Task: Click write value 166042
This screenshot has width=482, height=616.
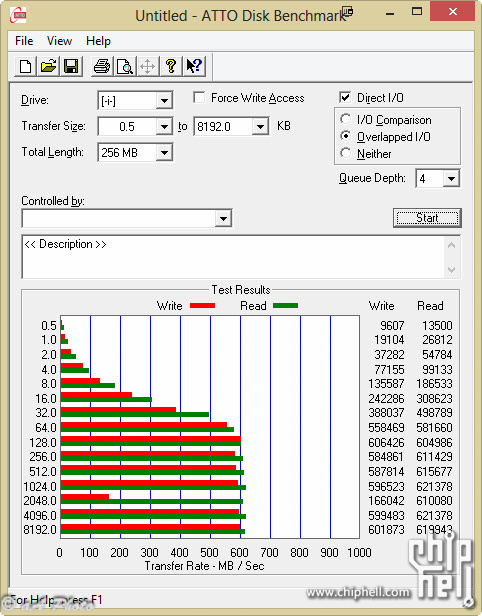Action: pyautogui.click(x=386, y=500)
